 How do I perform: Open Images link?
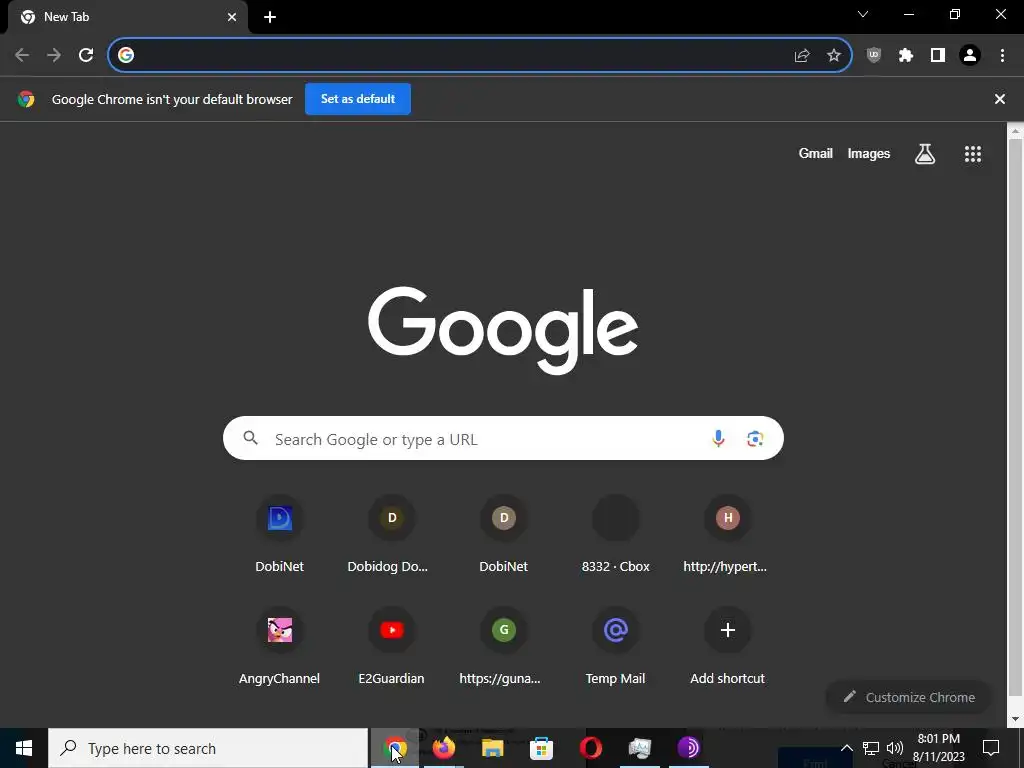point(869,153)
